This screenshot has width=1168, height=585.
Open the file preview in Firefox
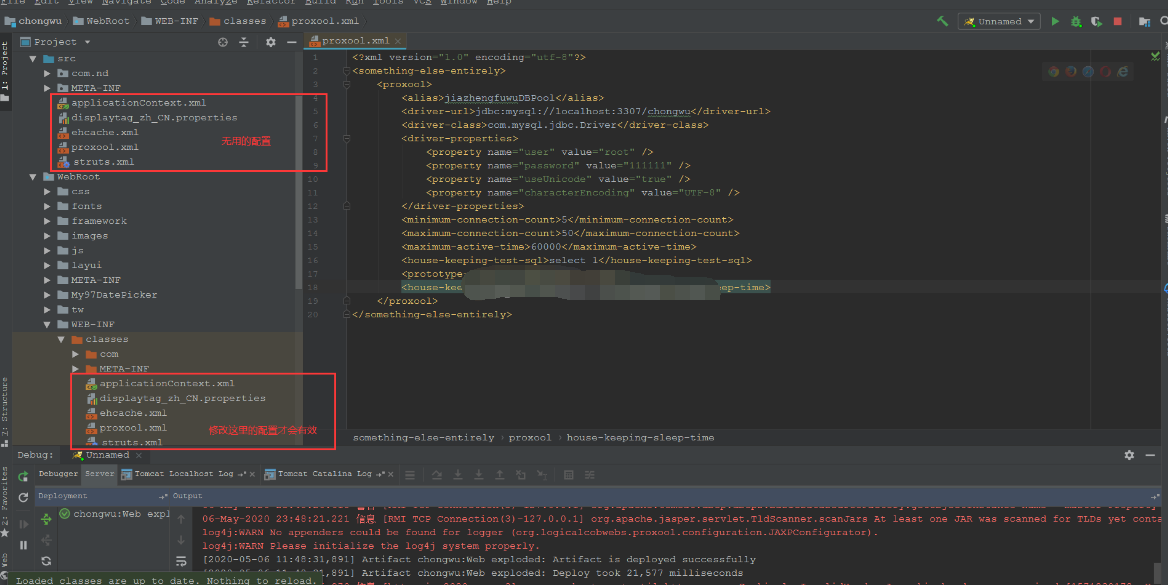pos(1070,72)
